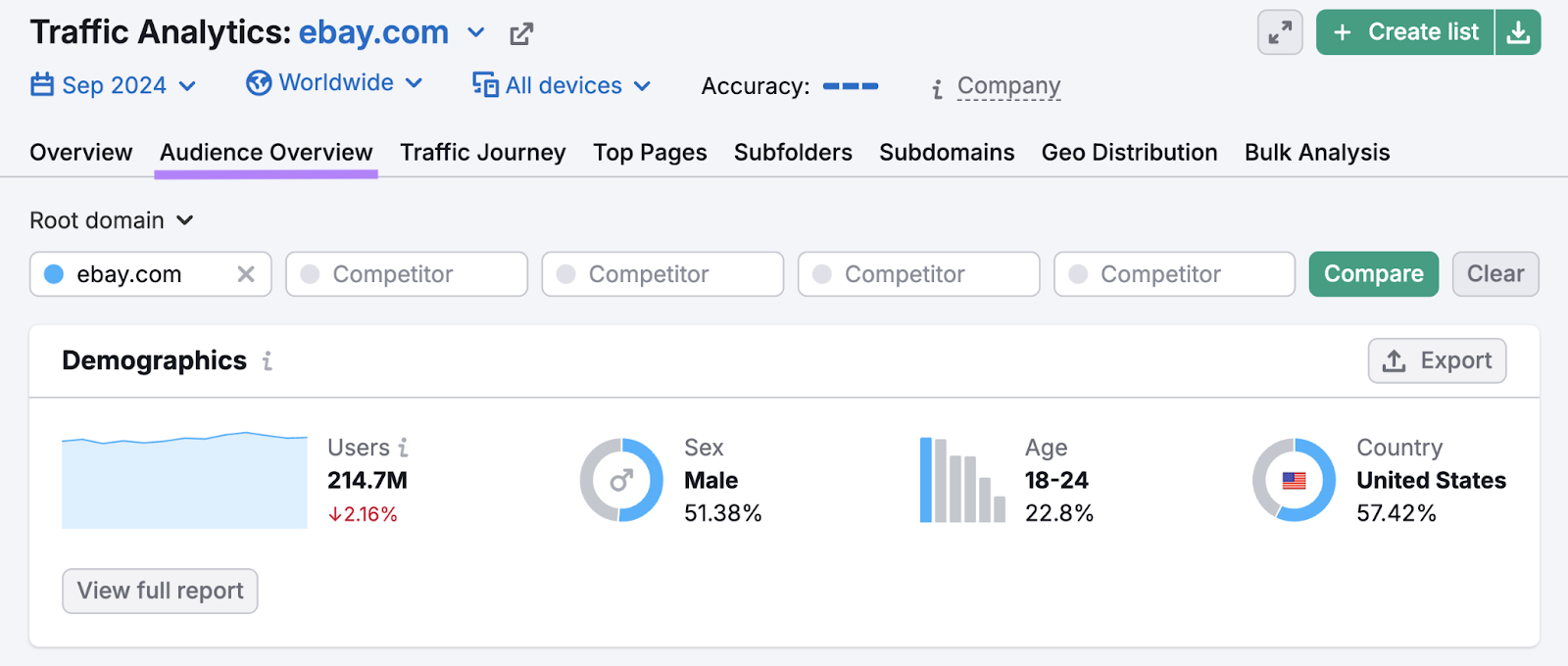Click the View full report button
1568x666 pixels.
tap(160, 591)
